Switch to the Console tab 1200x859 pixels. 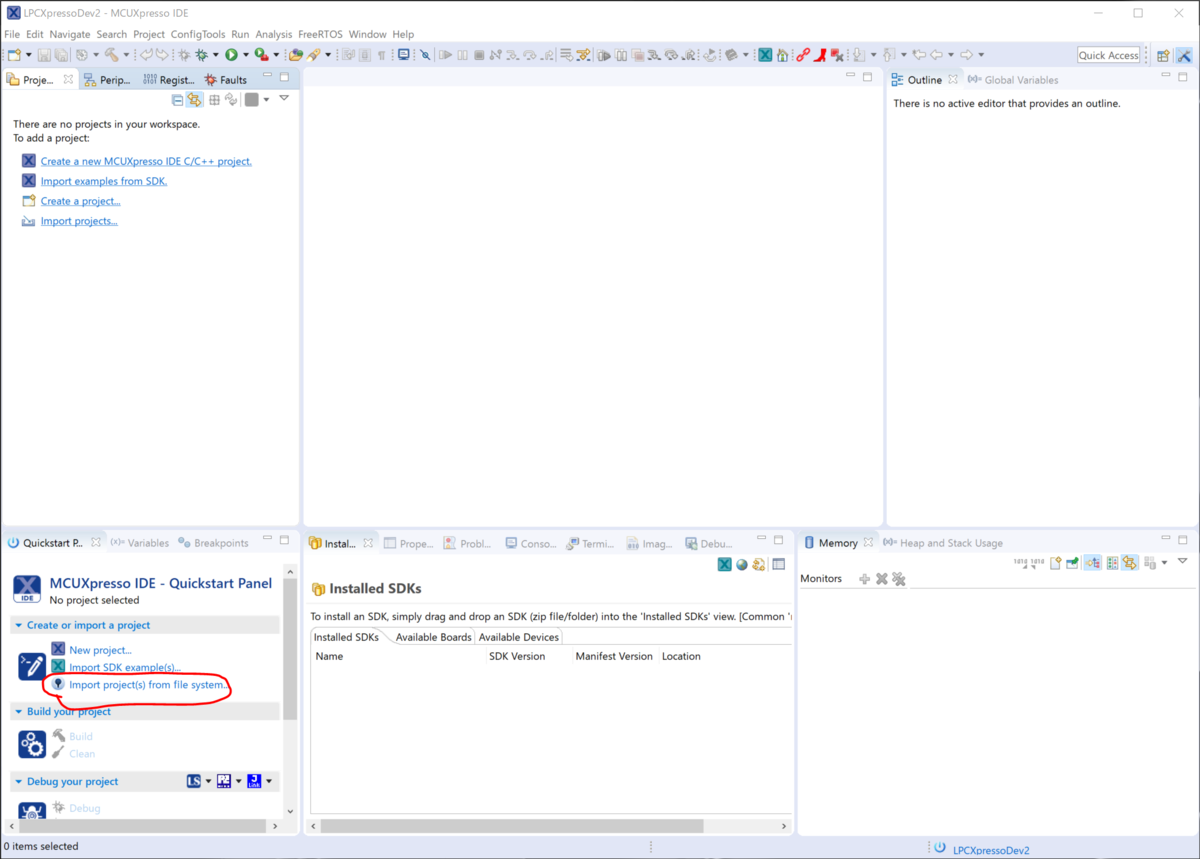[530, 544]
